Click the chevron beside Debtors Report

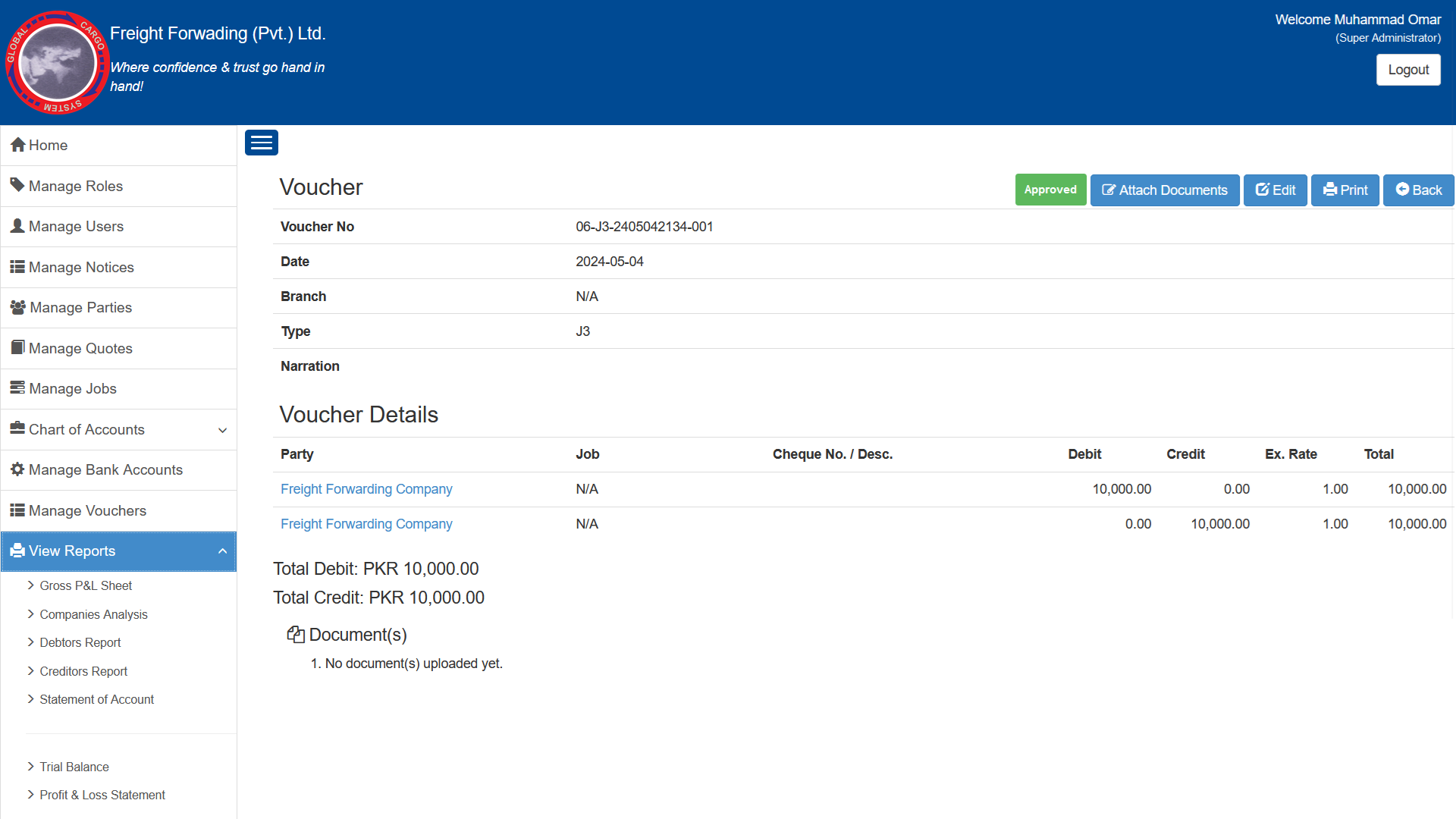pyautogui.click(x=31, y=642)
